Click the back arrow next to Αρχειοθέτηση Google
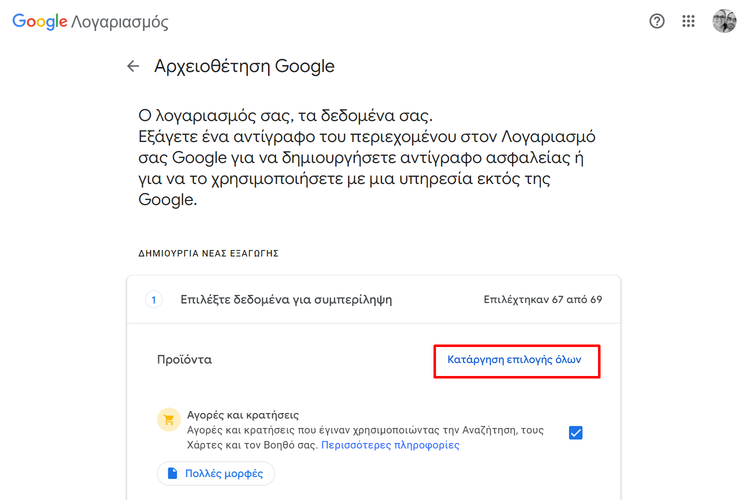Screen dimensions: 750x500 coord(133,66)
